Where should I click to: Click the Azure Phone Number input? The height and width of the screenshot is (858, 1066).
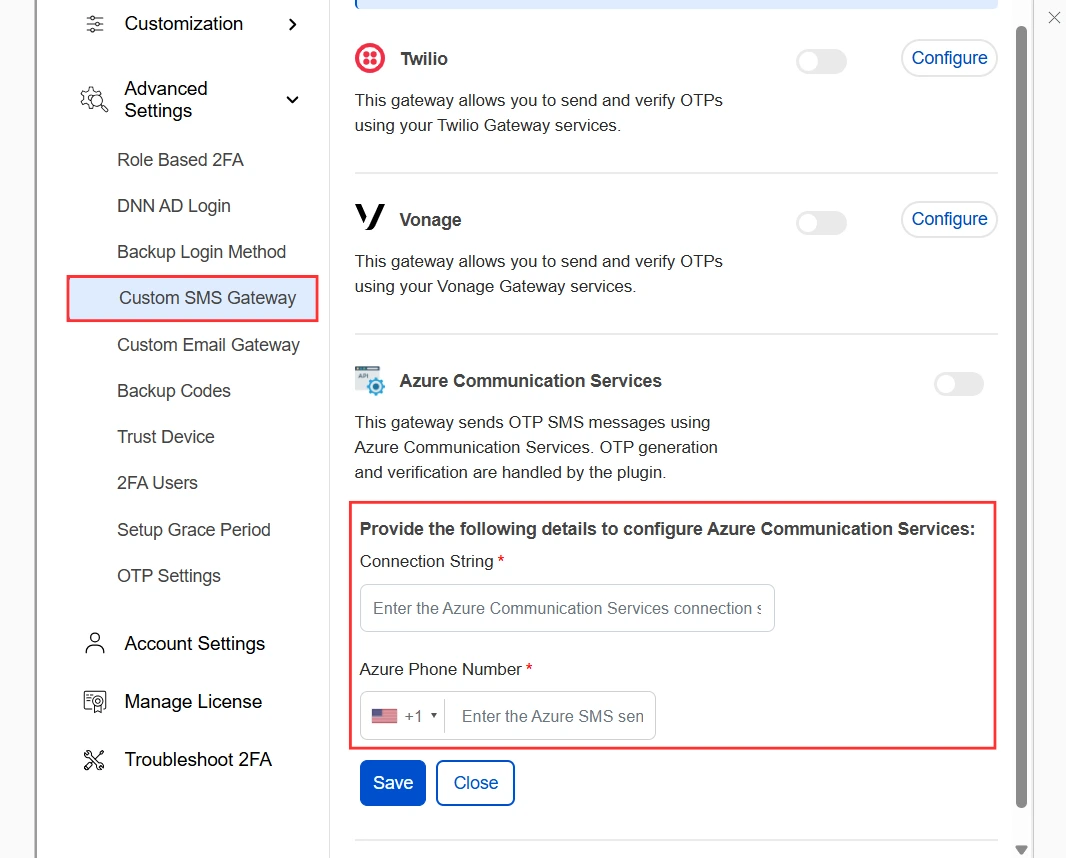(552, 716)
